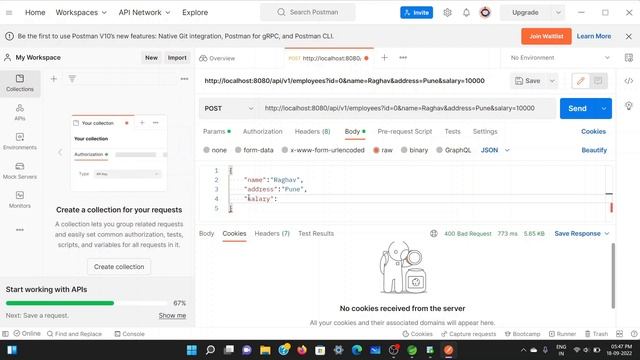Open the response Headers (7) tab

click(x=272, y=233)
